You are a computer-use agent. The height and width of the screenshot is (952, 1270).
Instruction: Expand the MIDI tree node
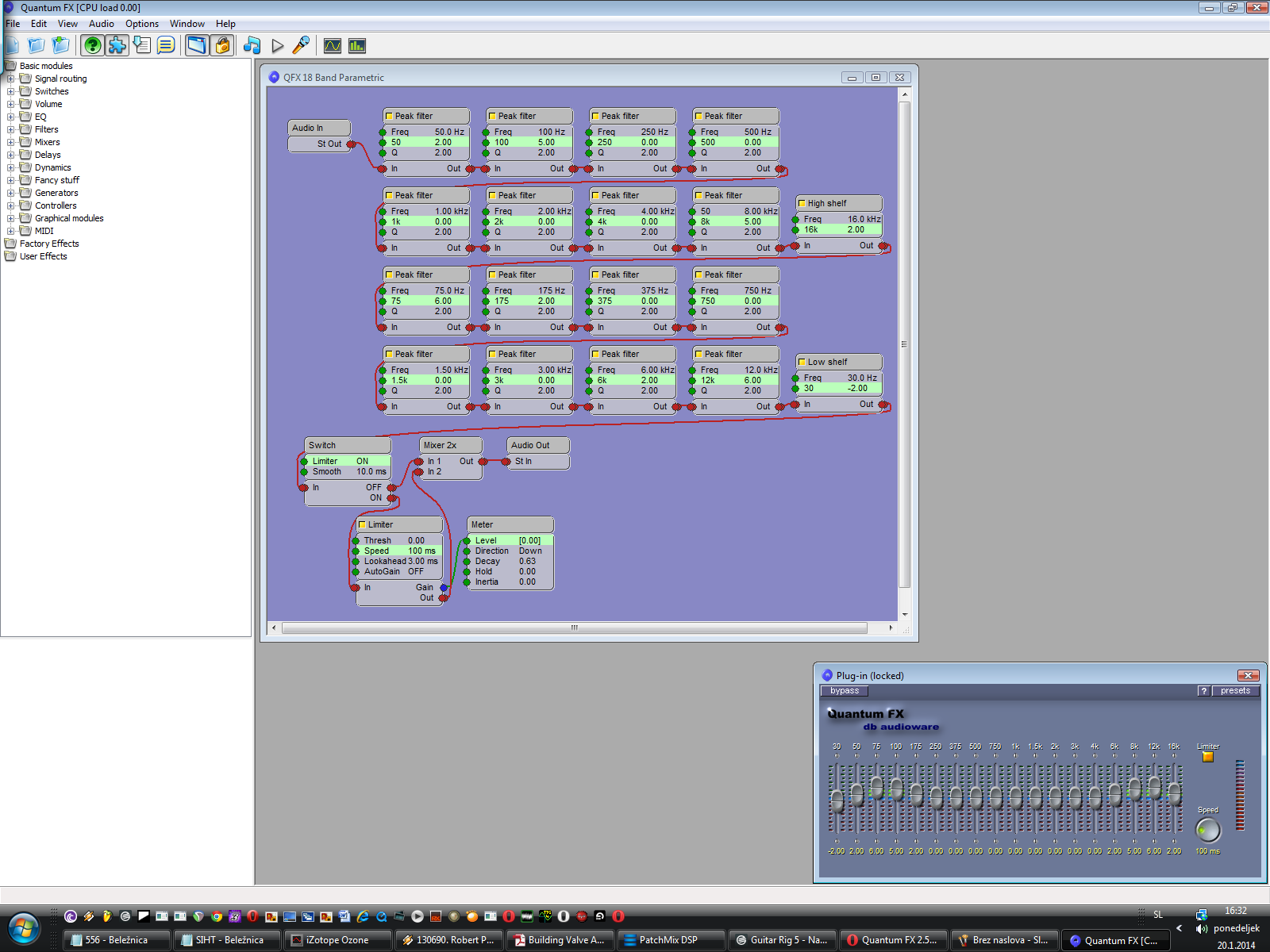tap(11, 231)
